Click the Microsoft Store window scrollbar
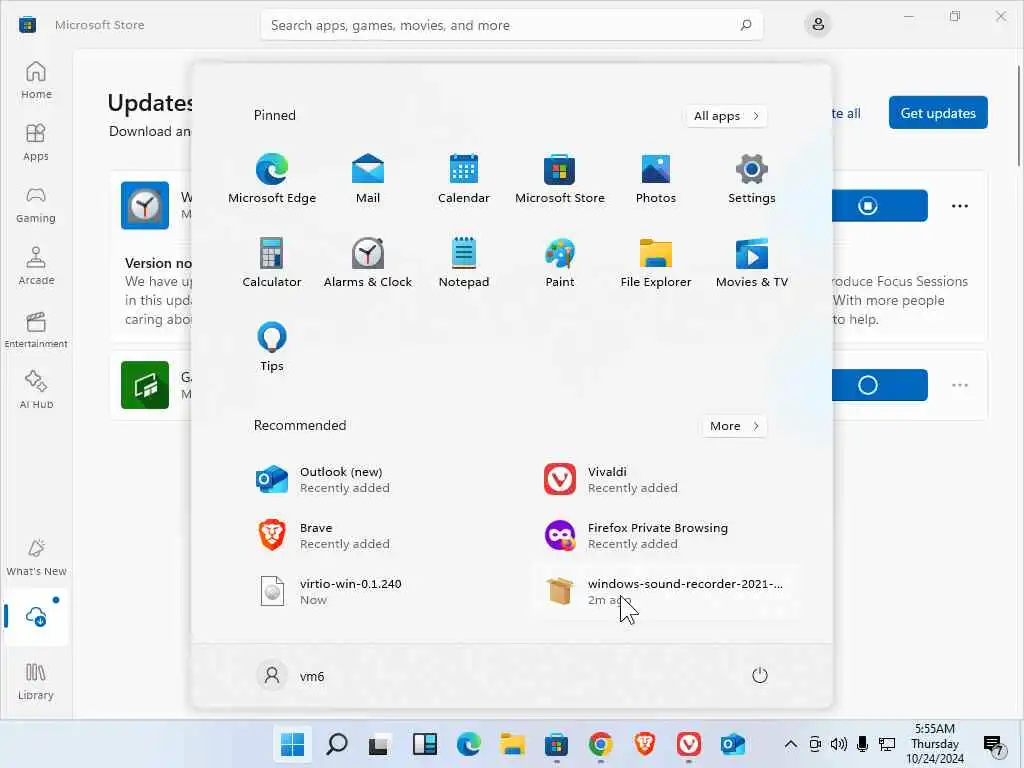Image resolution: width=1024 pixels, height=768 pixels. pyautogui.click(x=1019, y=116)
